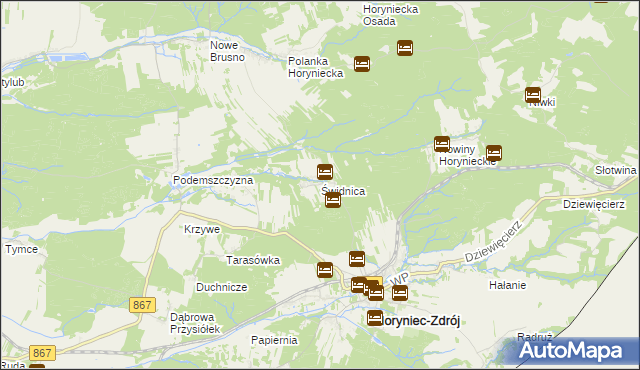
Task: Click the Polanka Horyniecka label
Action: pyautogui.click(x=316, y=67)
